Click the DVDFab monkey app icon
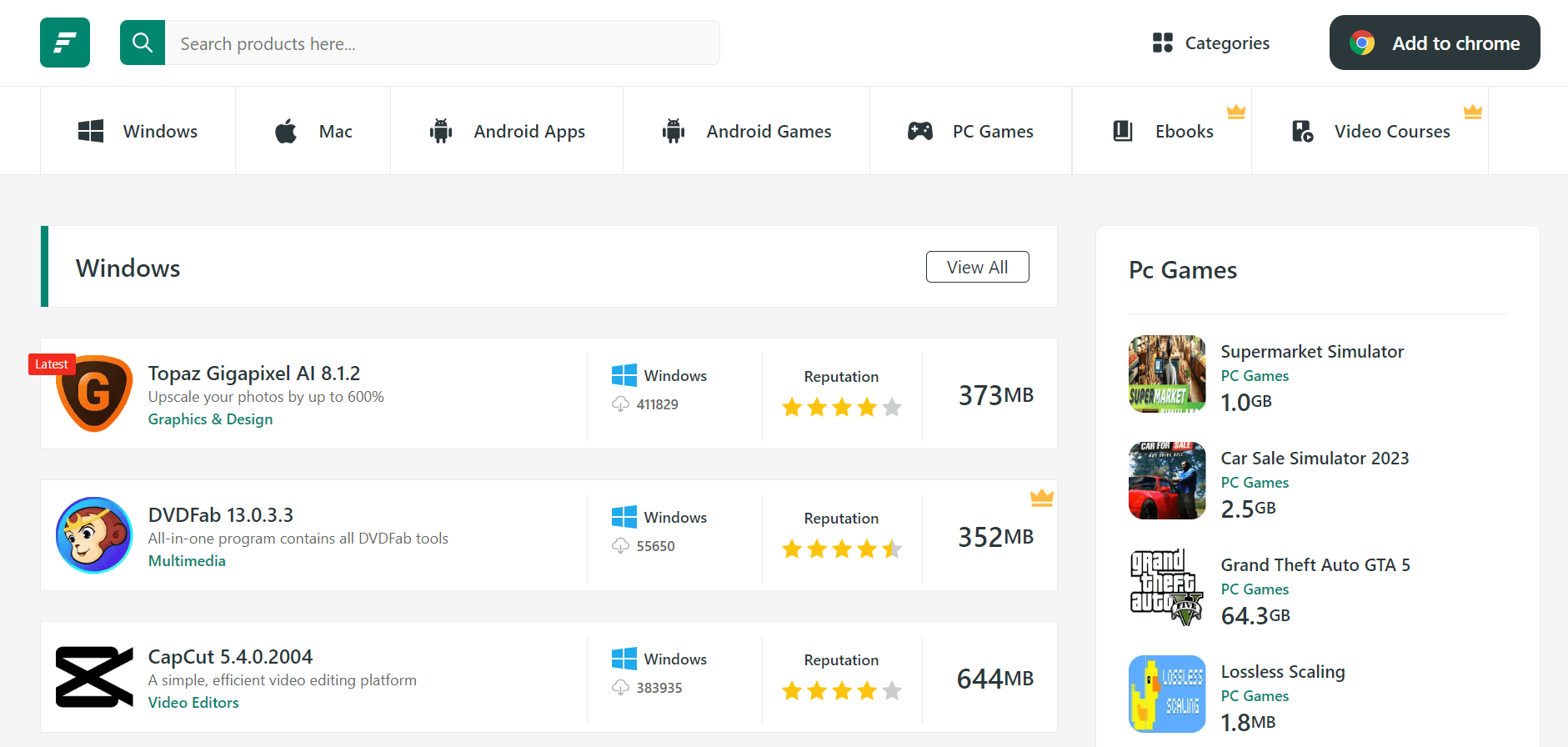The image size is (1568, 747). (94, 535)
